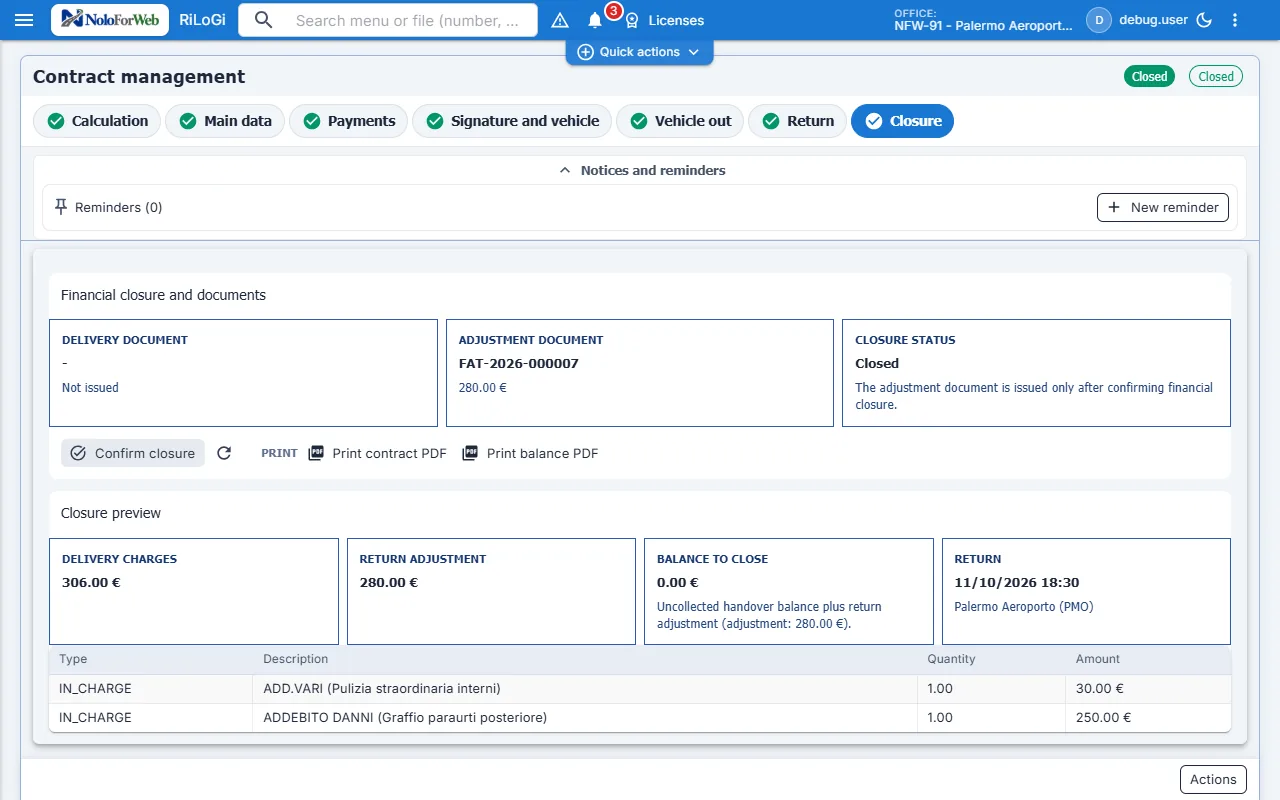Open the warning alerts triangle icon
This screenshot has width=1280, height=800.
(560, 20)
